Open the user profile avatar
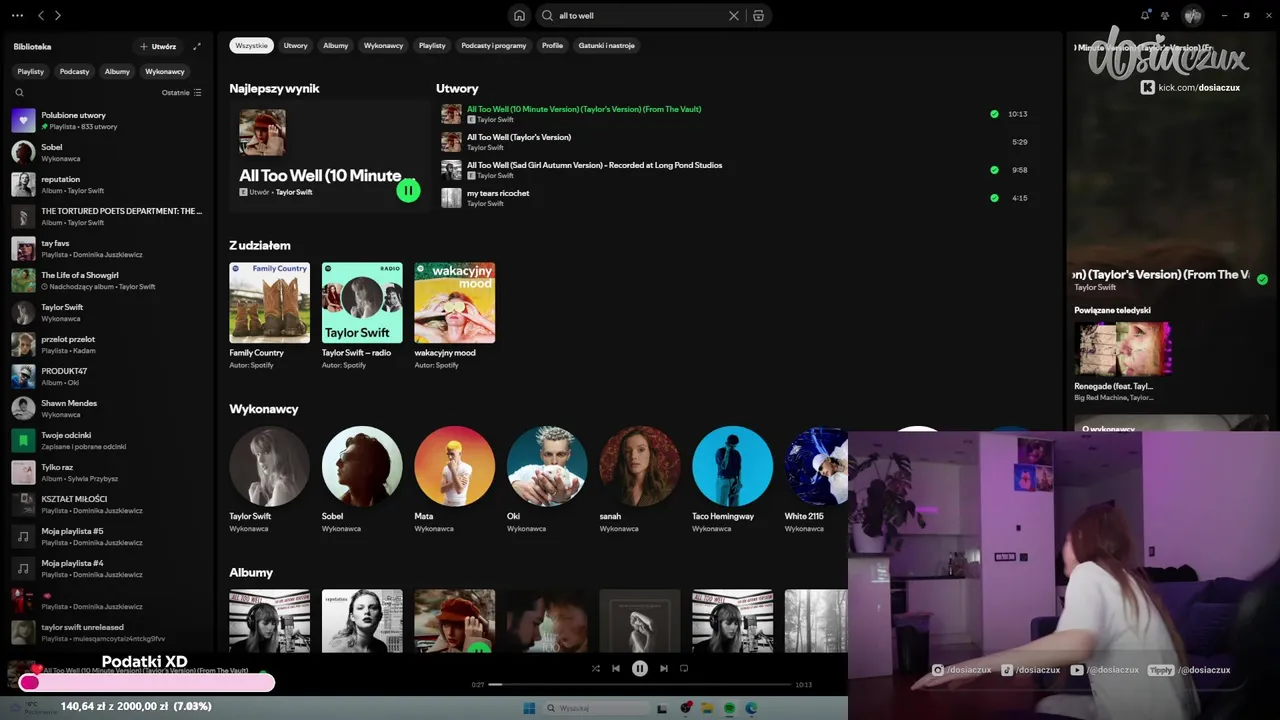The width and height of the screenshot is (1280, 720). coord(1192,15)
